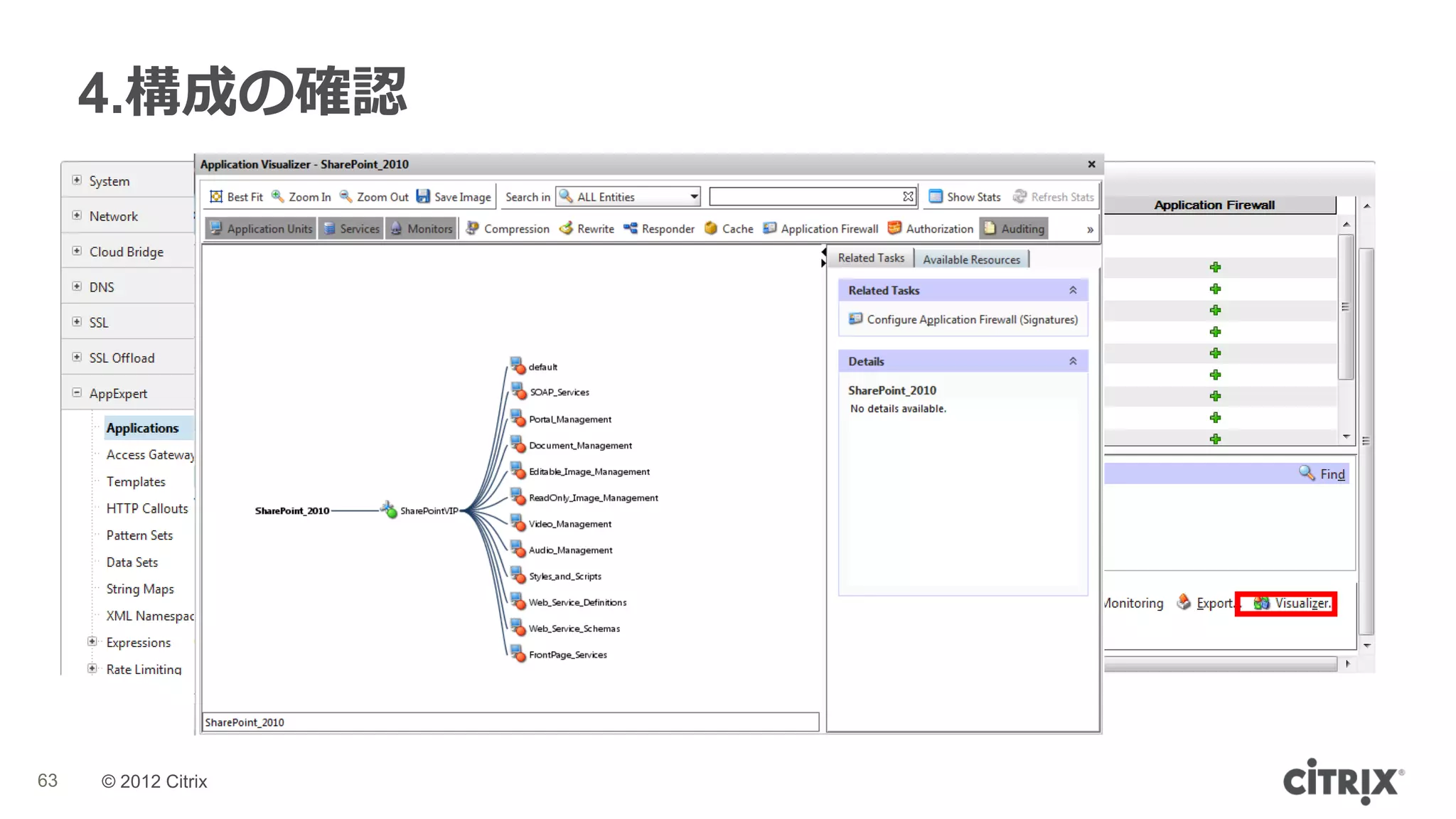Toggle the Compression filter
Screen dimensions: 1456x819
pyautogui.click(x=508, y=228)
